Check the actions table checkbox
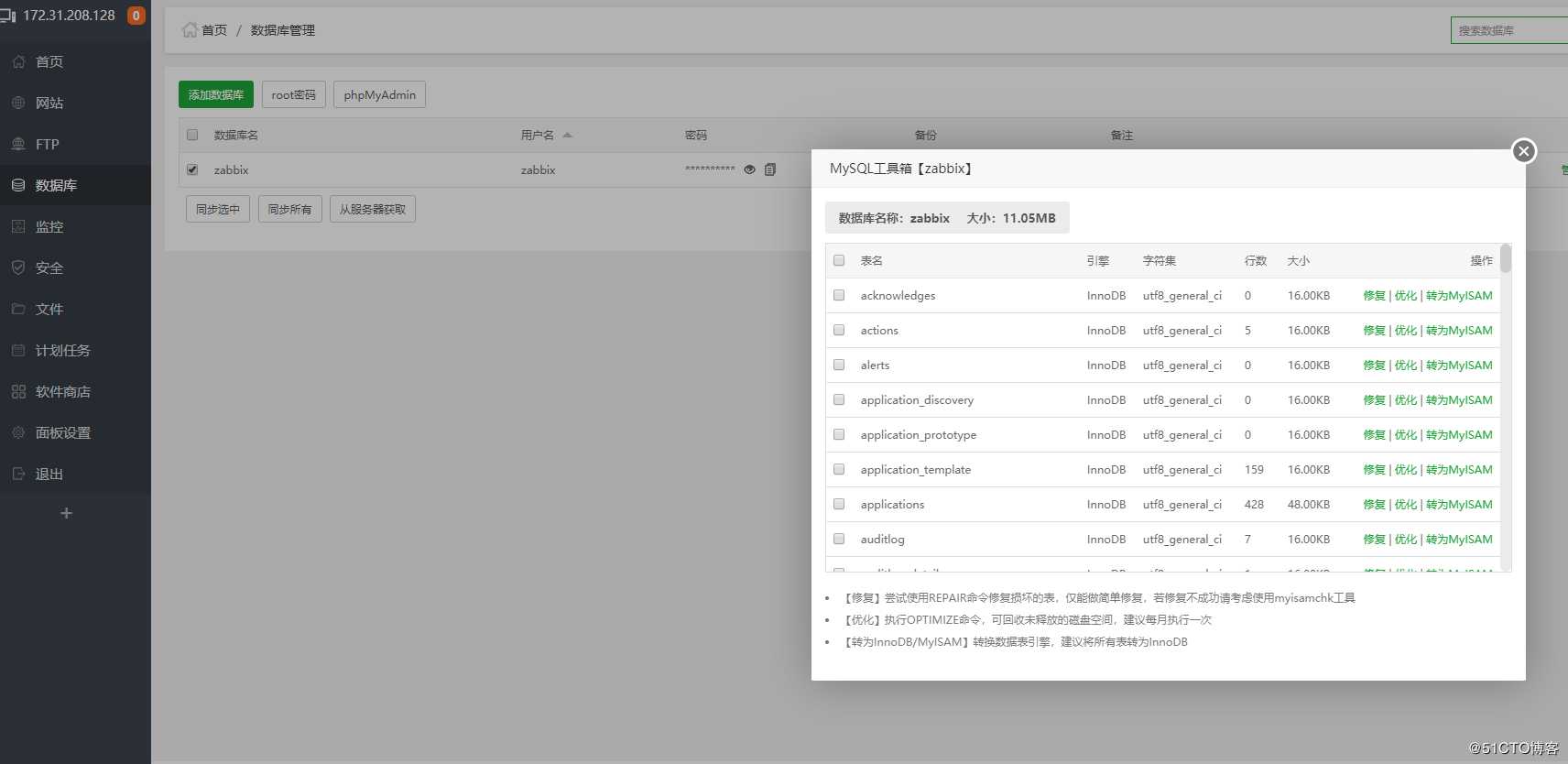The height and width of the screenshot is (764, 1568). (839, 330)
